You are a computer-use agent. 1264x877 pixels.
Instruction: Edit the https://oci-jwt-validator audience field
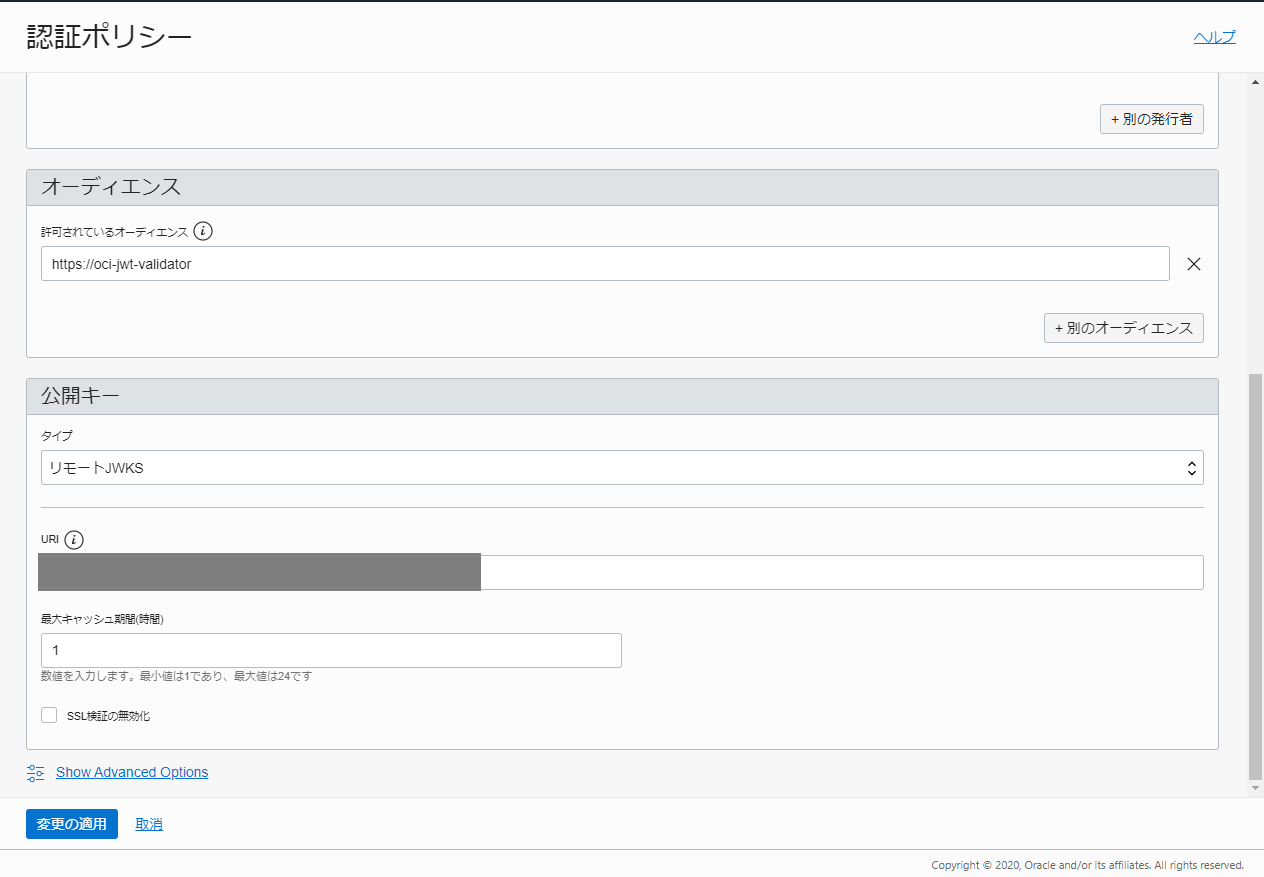tap(605, 264)
